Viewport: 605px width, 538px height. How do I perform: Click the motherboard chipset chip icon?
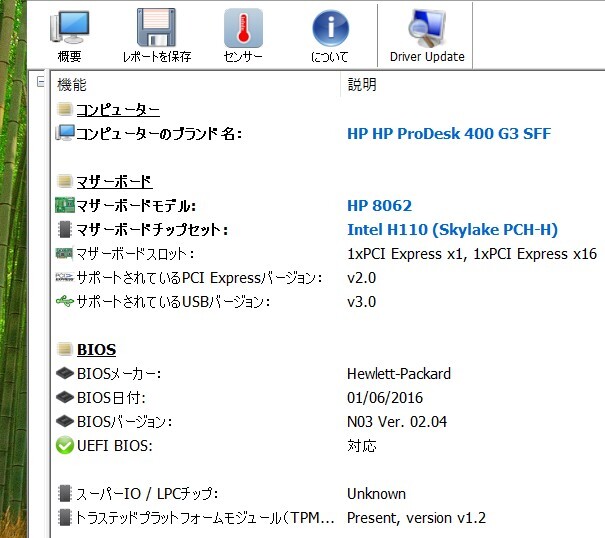point(64,229)
